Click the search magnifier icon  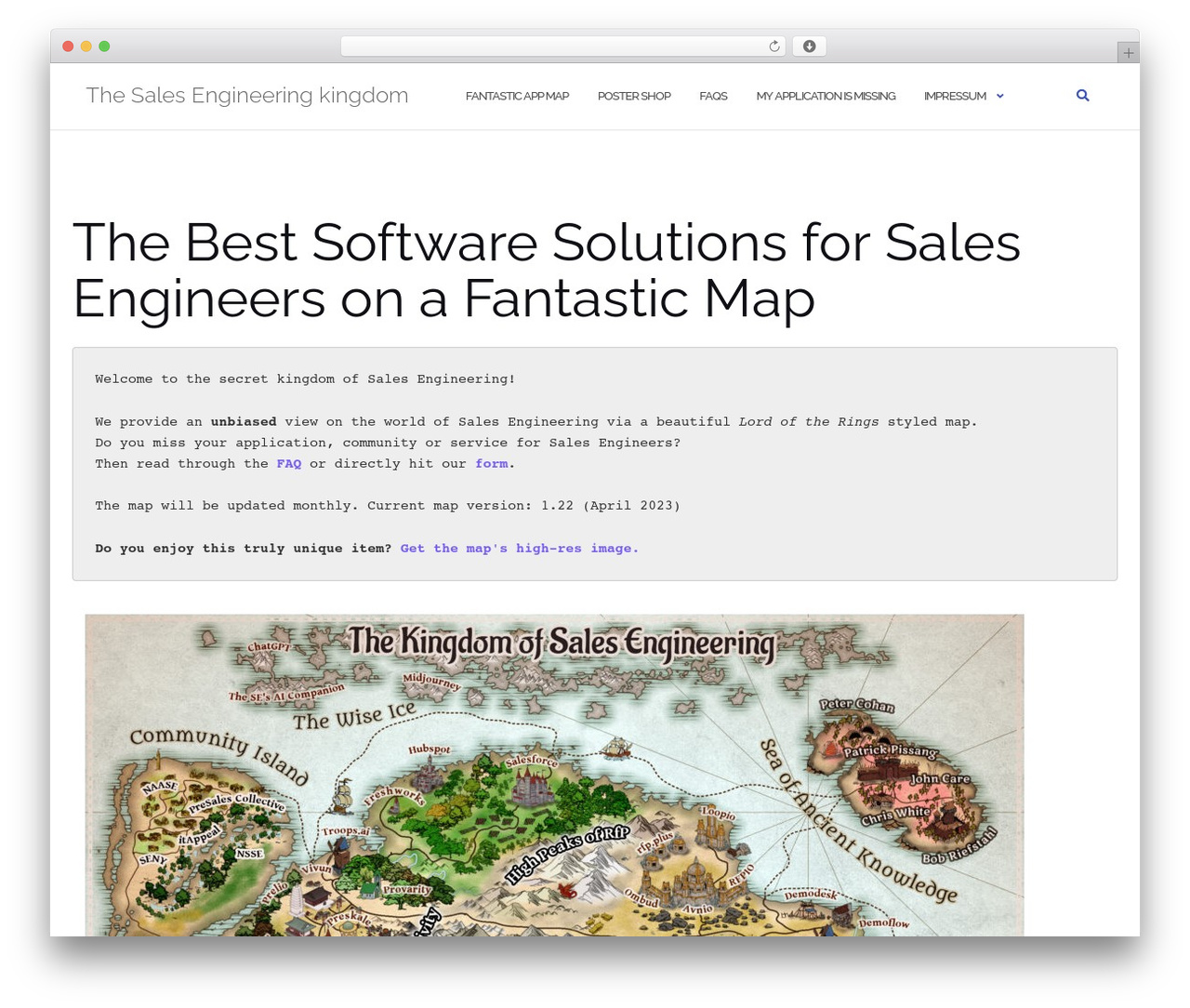(1082, 96)
